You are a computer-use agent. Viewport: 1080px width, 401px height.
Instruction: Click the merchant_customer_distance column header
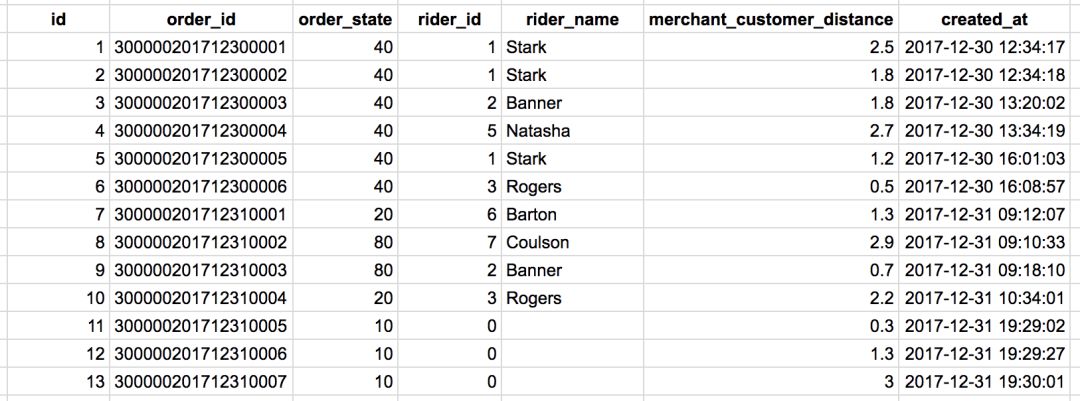[x=771, y=19]
